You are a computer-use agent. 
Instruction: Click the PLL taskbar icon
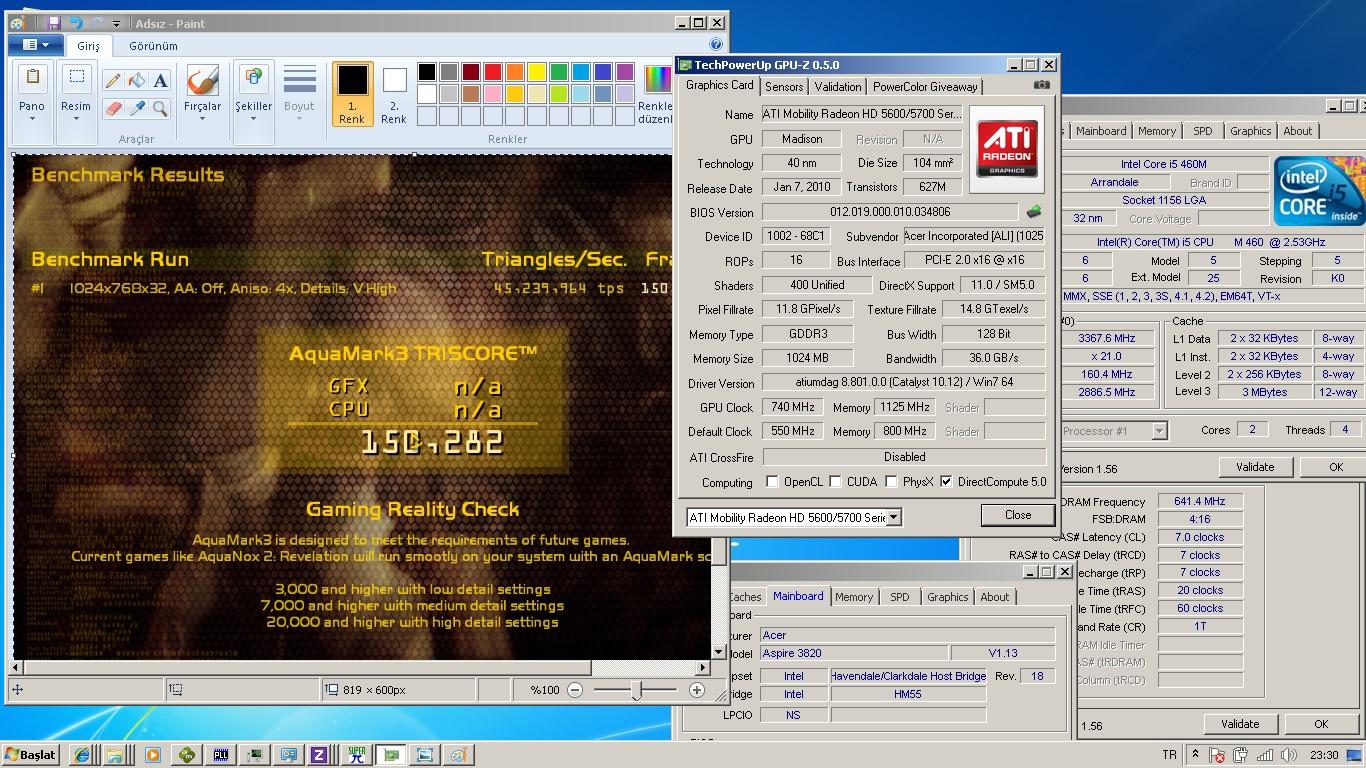point(221,755)
